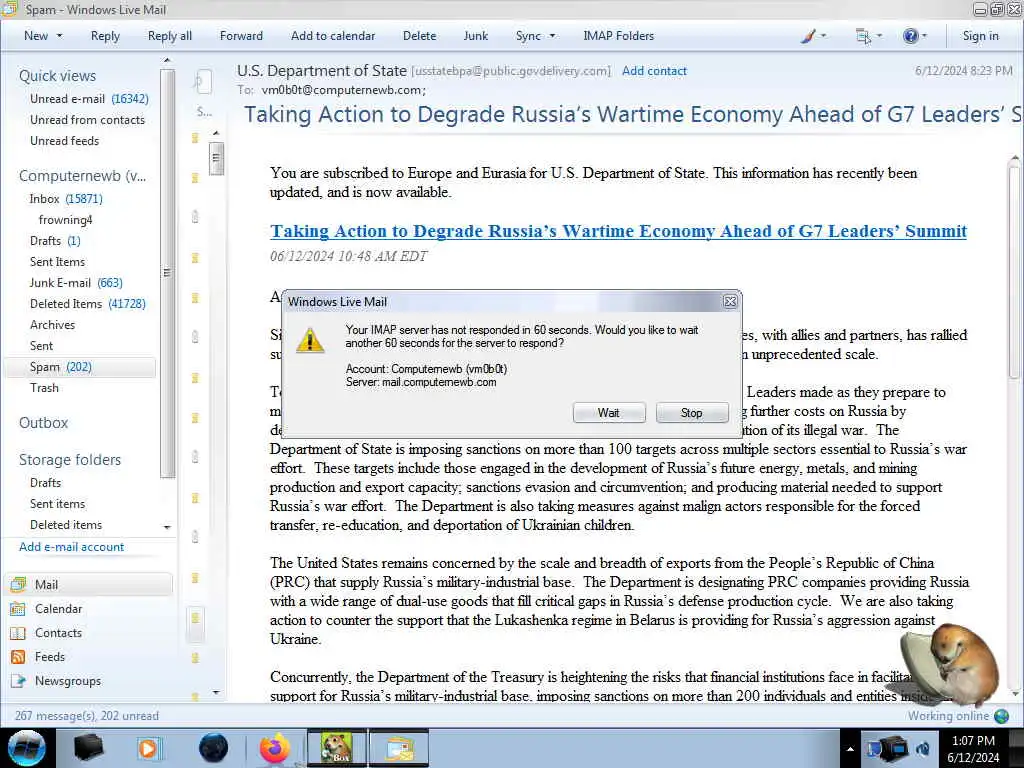Open the Menus toolbar icon
This screenshot has width=1024, height=768.
coord(863,37)
